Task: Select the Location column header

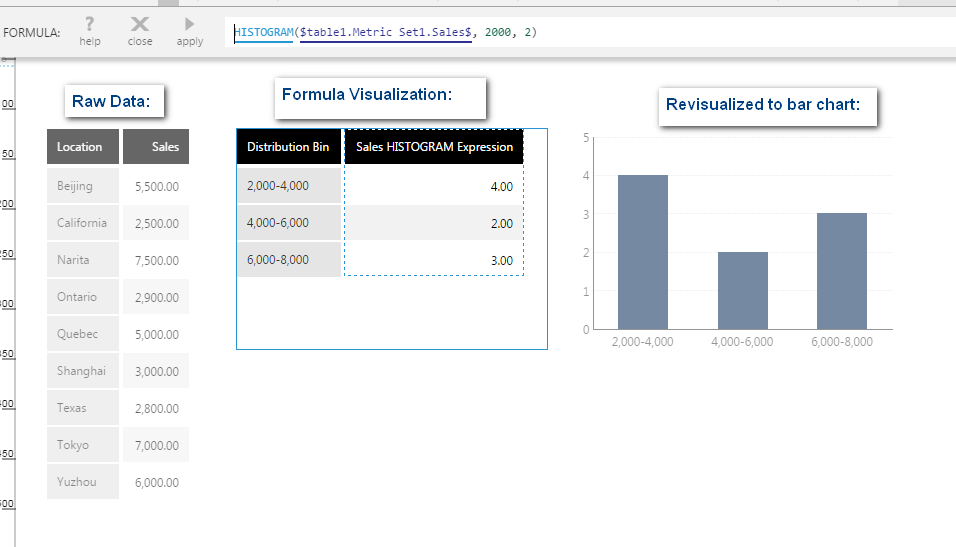Action: [82, 147]
